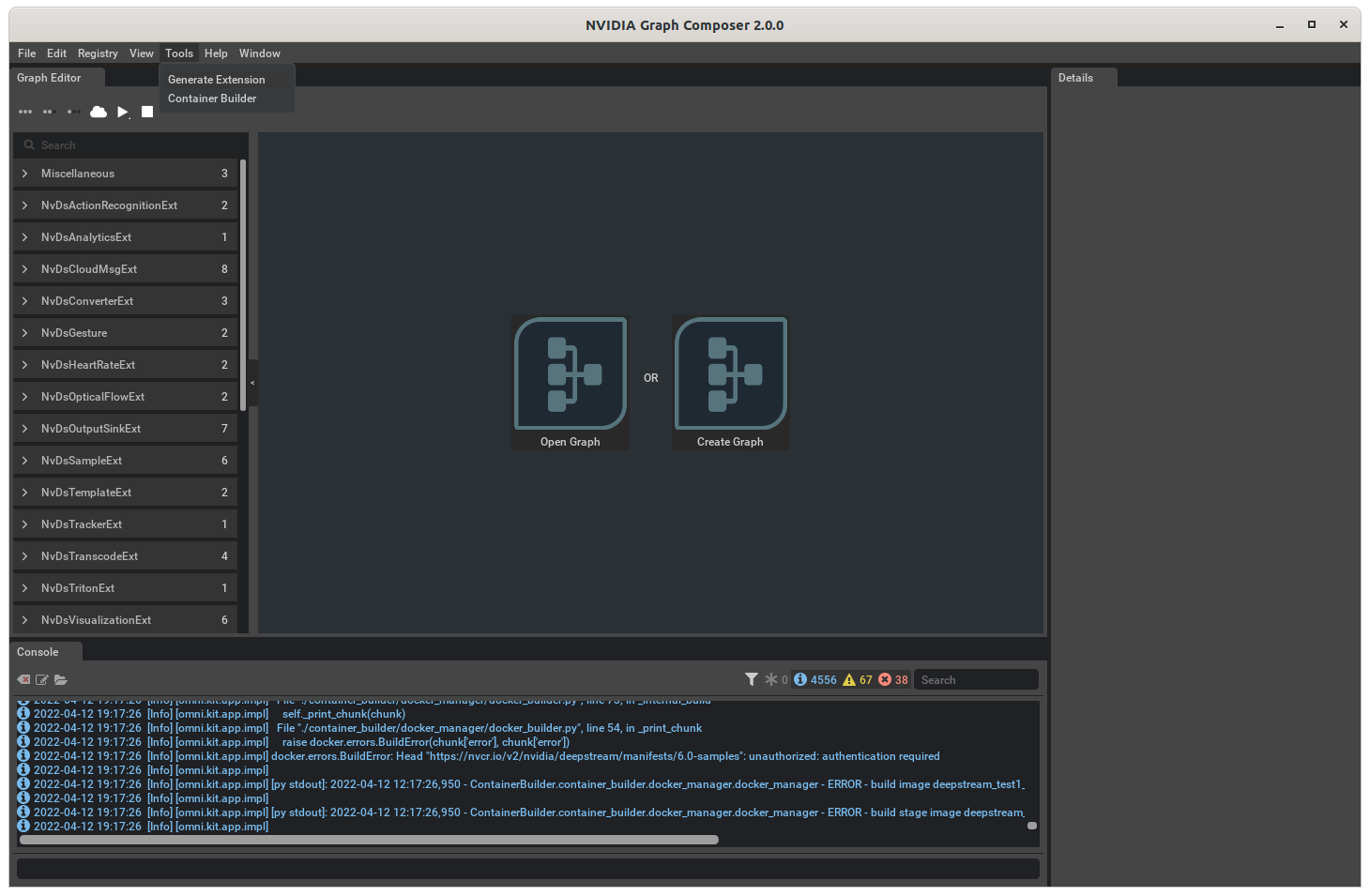
Task: Clear the console output with the red X icon
Action: (23, 679)
